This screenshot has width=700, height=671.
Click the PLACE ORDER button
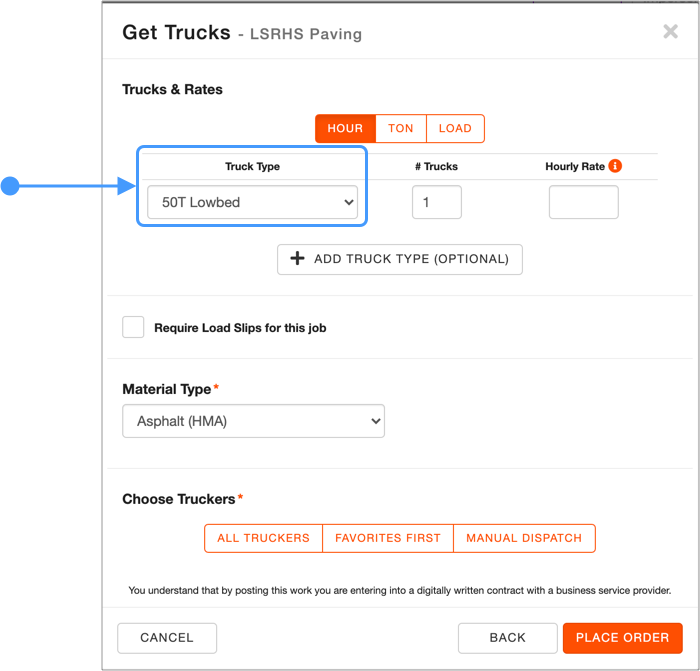tap(622, 638)
